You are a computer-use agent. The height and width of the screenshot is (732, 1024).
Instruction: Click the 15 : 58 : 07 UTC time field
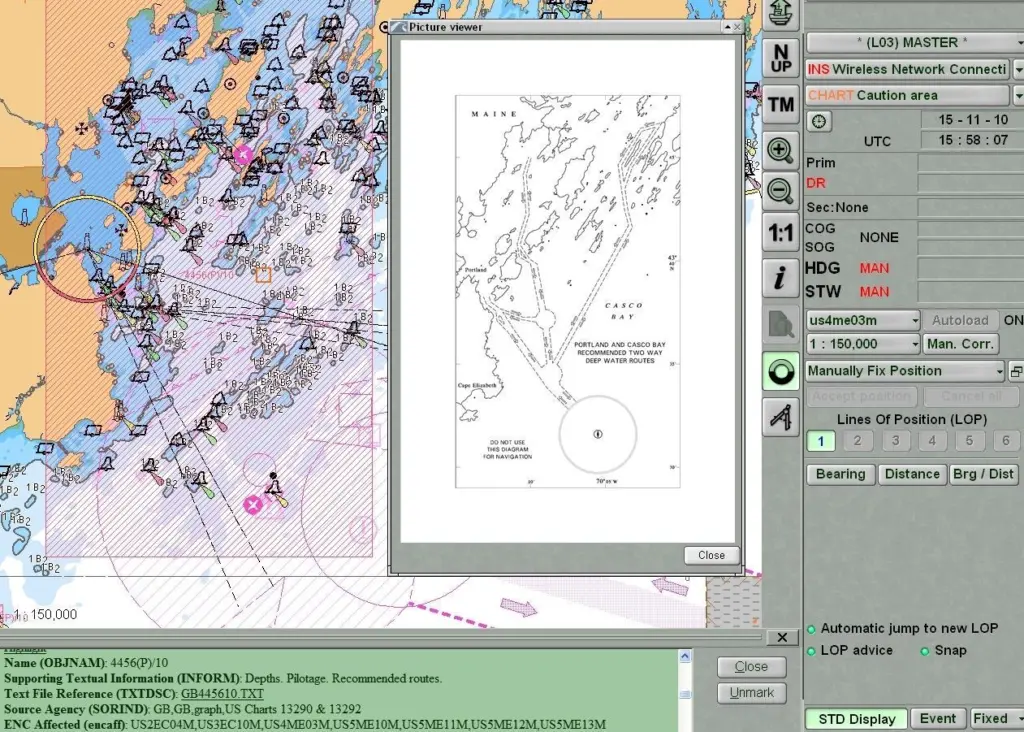coord(972,140)
